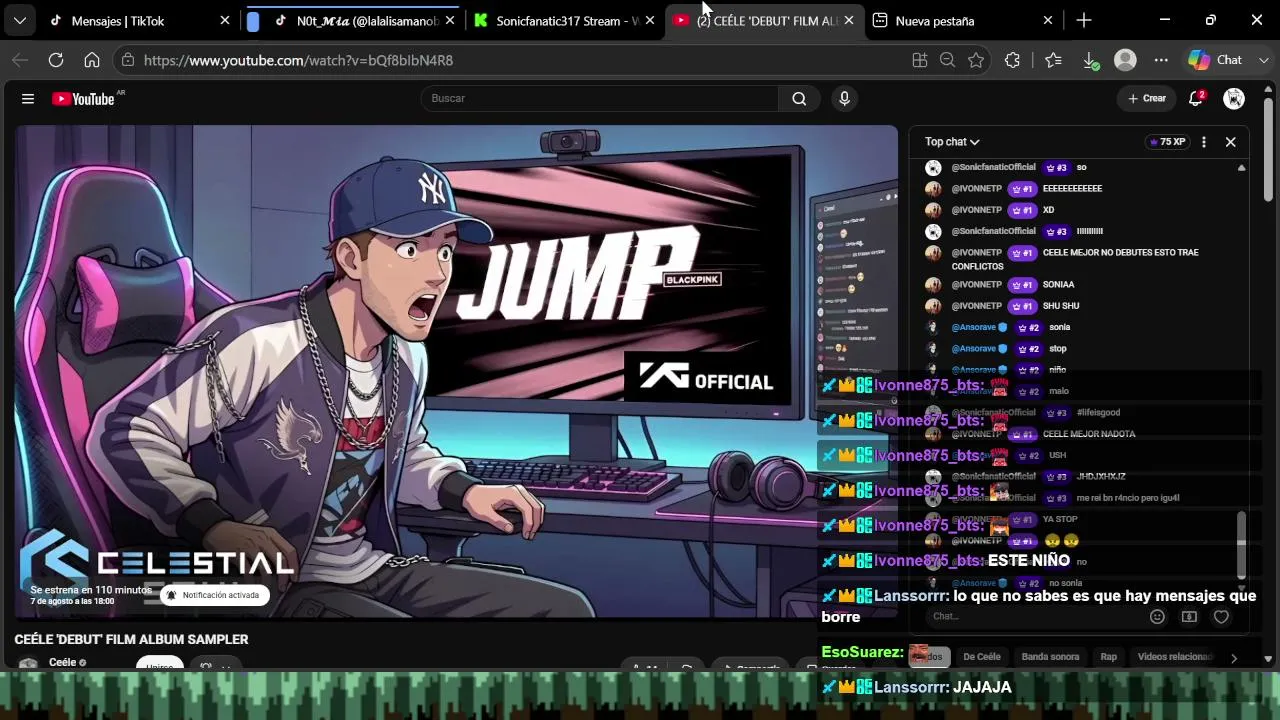
Task: Select the De Ceéle chip
Action: pos(982,657)
